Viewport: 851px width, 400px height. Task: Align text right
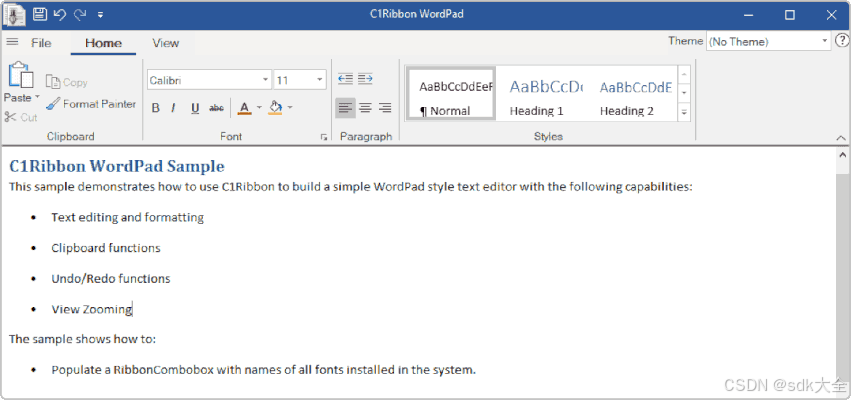click(x=385, y=108)
